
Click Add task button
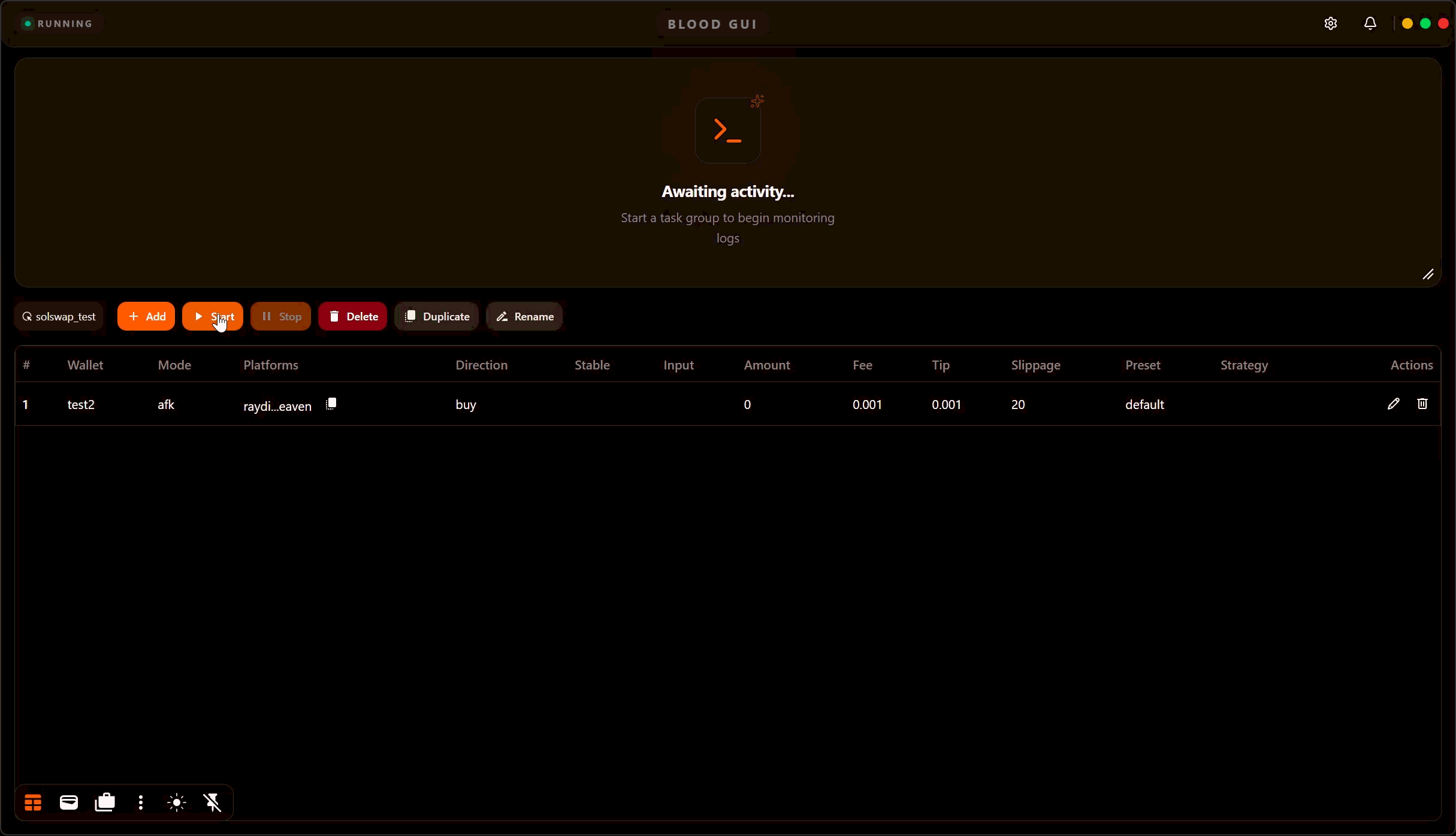point(146,316)
